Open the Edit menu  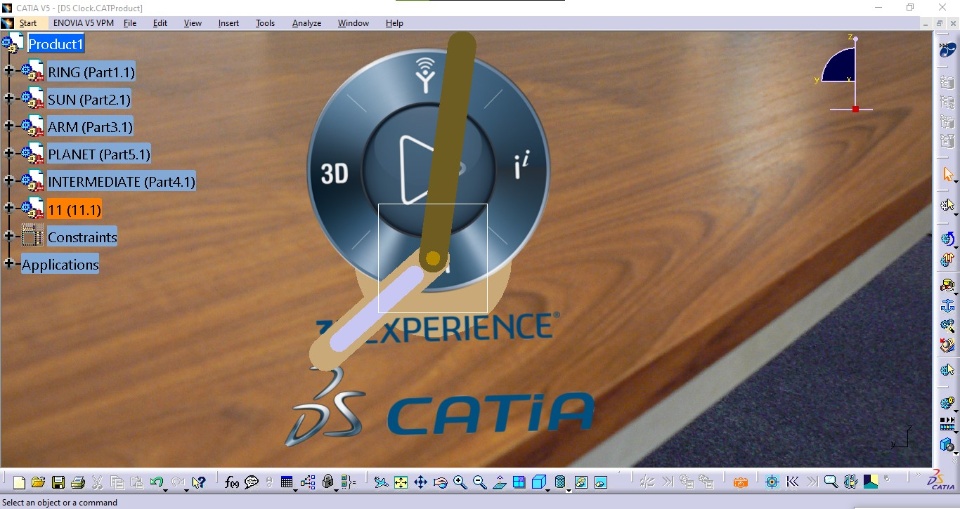160,23
